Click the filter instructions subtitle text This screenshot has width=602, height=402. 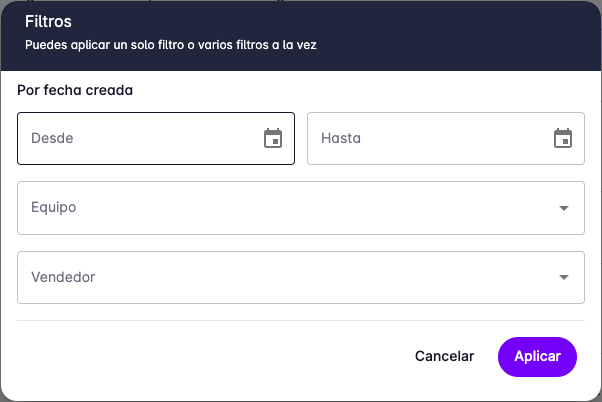click(x=171, y=46)
